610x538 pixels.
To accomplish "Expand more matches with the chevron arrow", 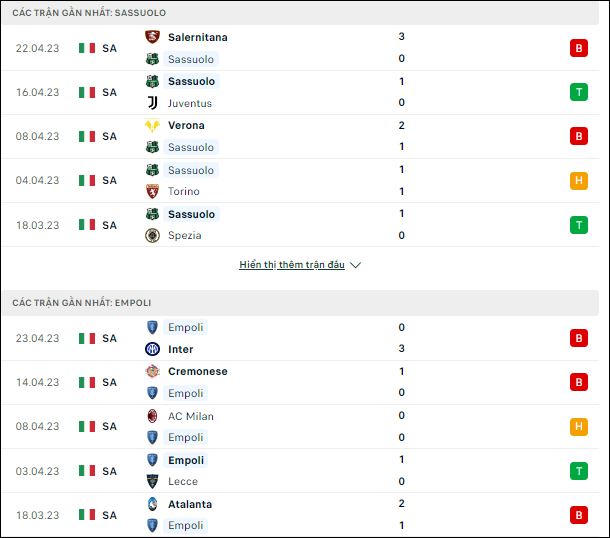I will tap(355, 265).
